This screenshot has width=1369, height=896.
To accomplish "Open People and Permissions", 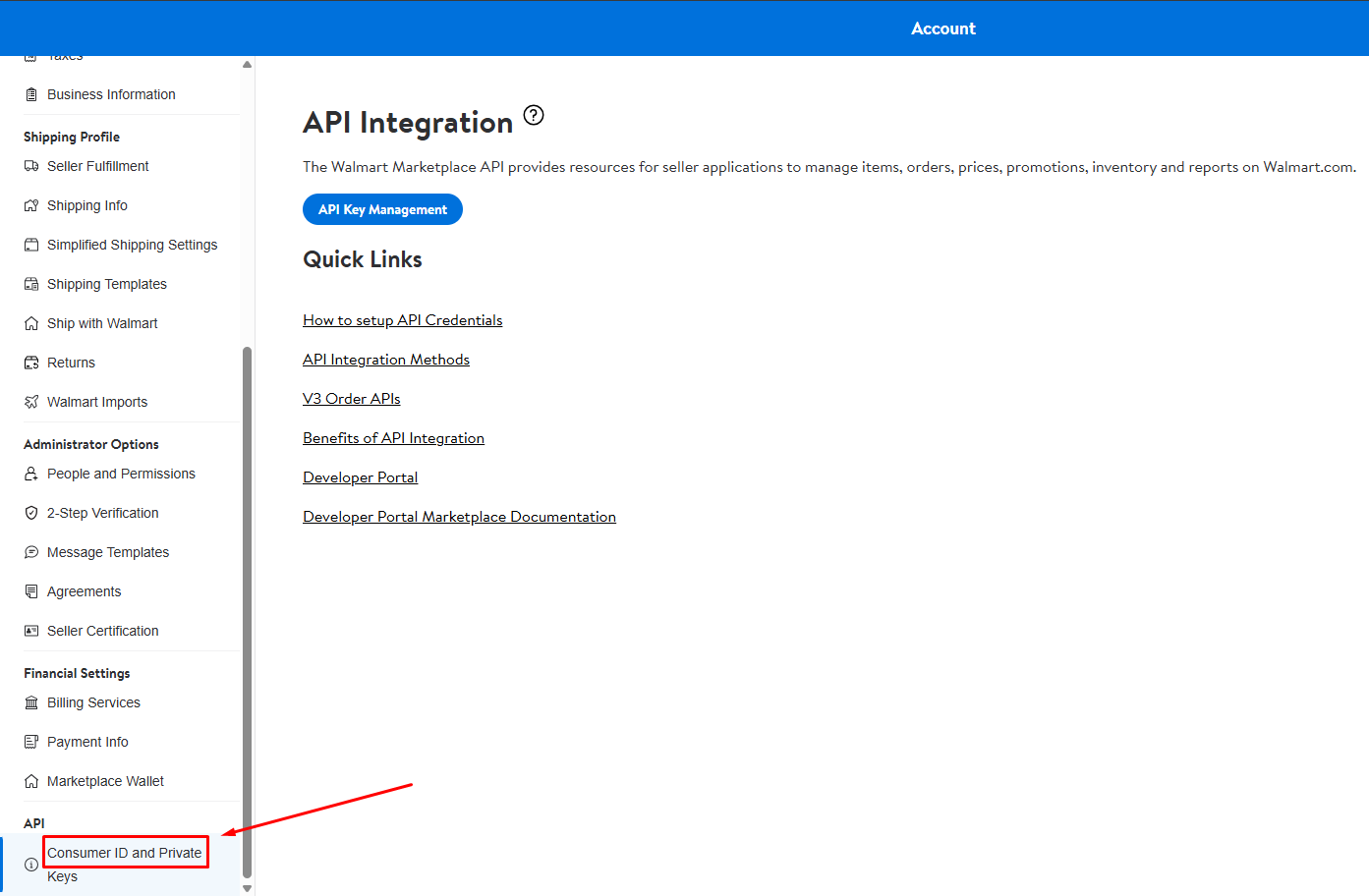I will [121, 474].
